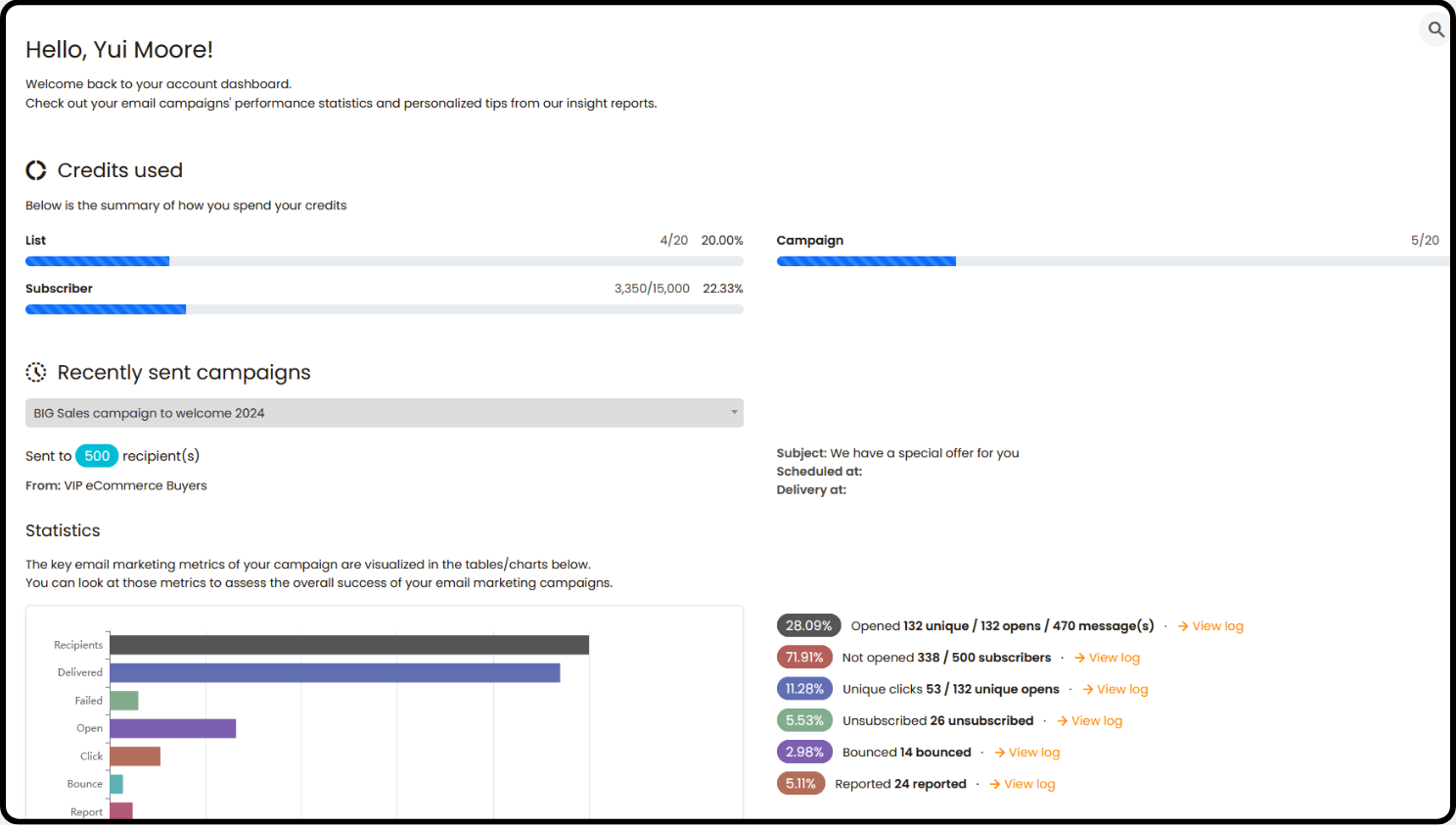This screenshot has width=1456, height=825.
Task: Click the Recently sent campaigns clock icon
Action: click(36, 372)
